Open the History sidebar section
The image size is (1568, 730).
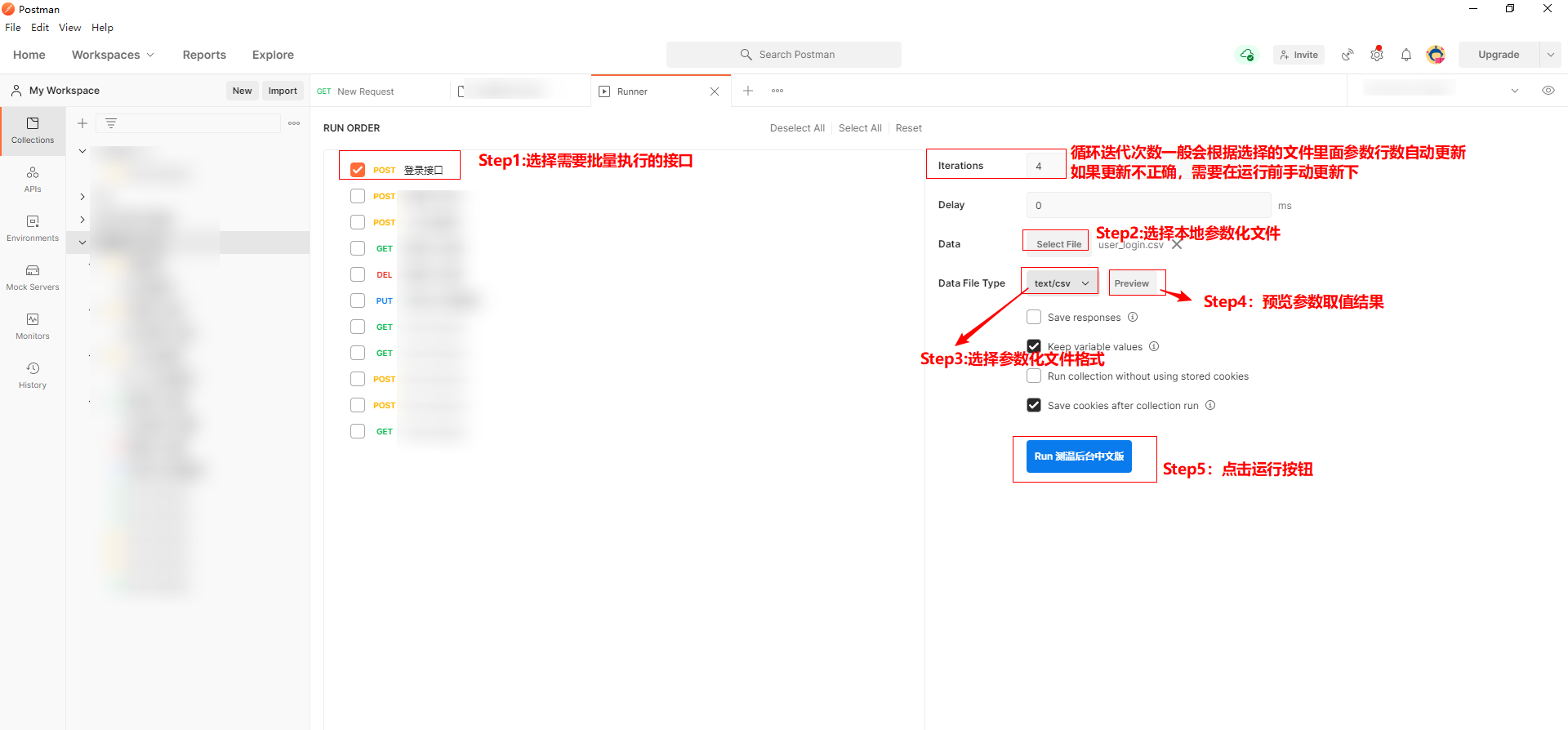tap(33, 376)
